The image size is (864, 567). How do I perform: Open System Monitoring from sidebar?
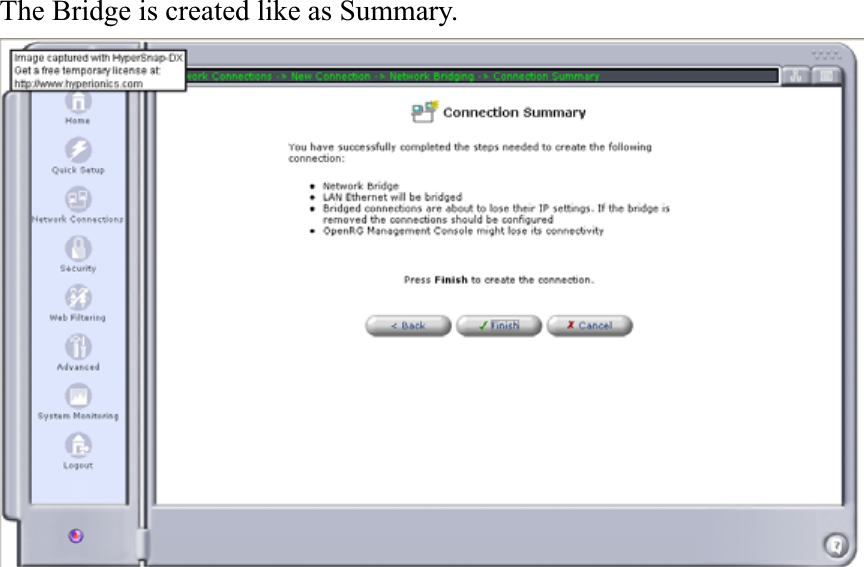pyautogui.click(x=78, y=396)
